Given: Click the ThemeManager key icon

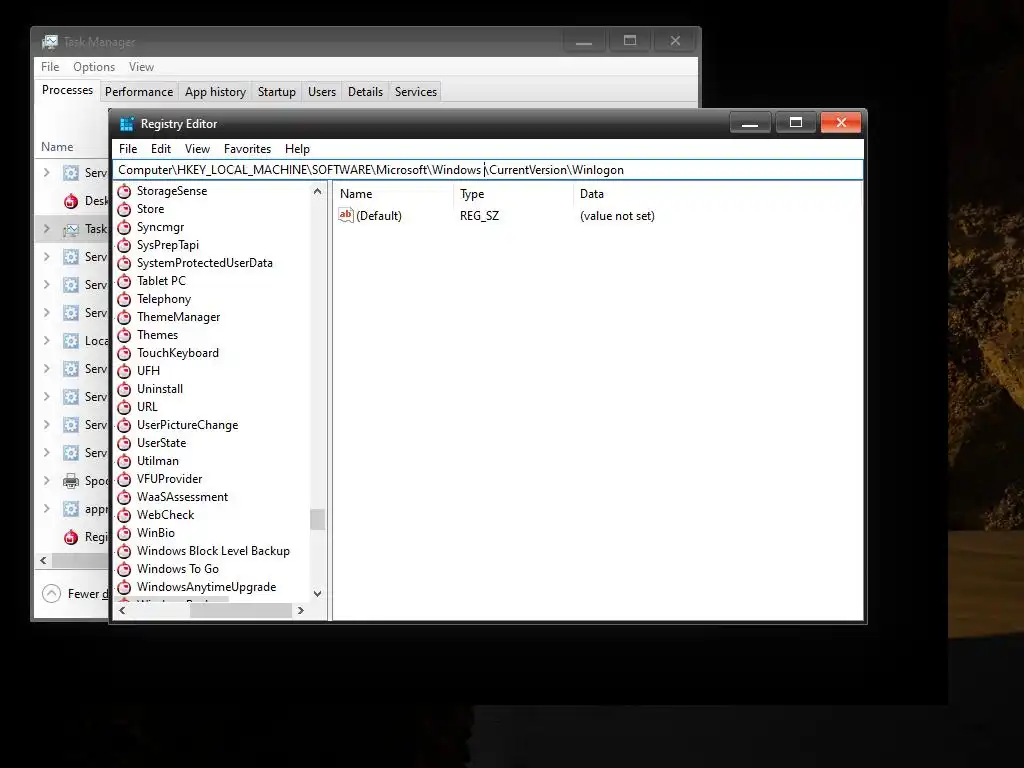Looking at the screenshot, I should [124, 317].
